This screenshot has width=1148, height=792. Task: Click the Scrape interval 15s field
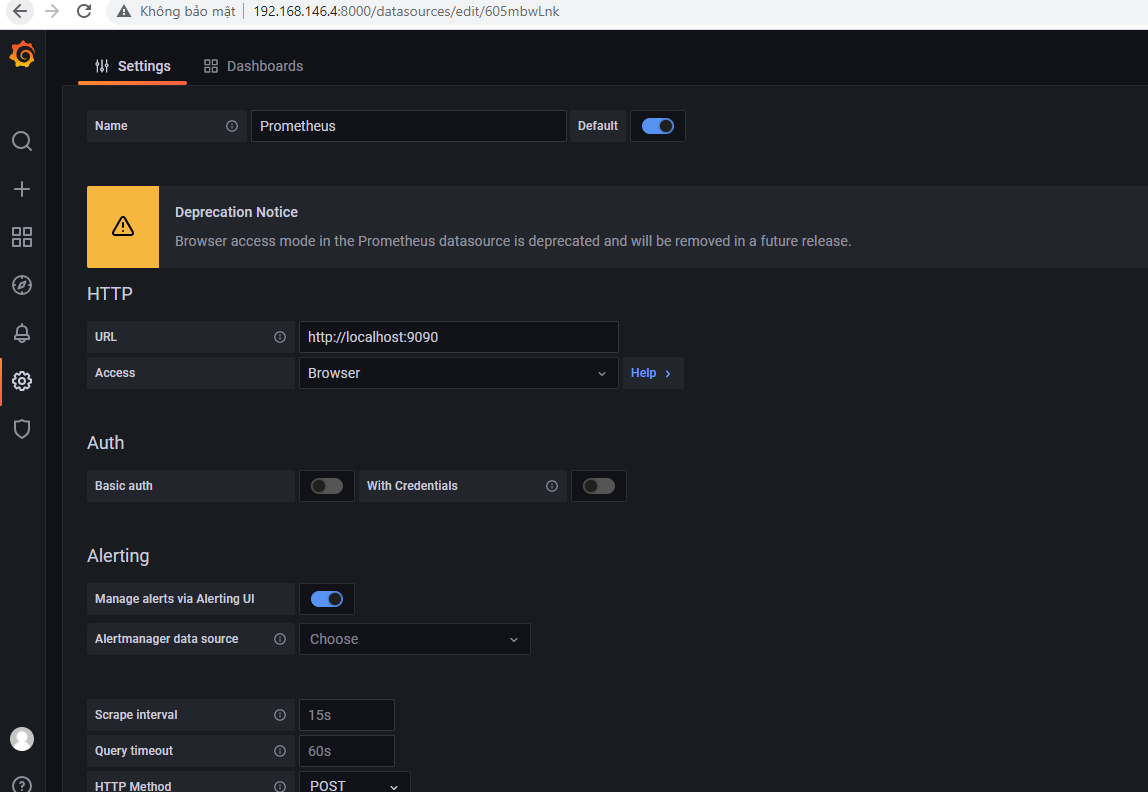(x=347, y=715)
